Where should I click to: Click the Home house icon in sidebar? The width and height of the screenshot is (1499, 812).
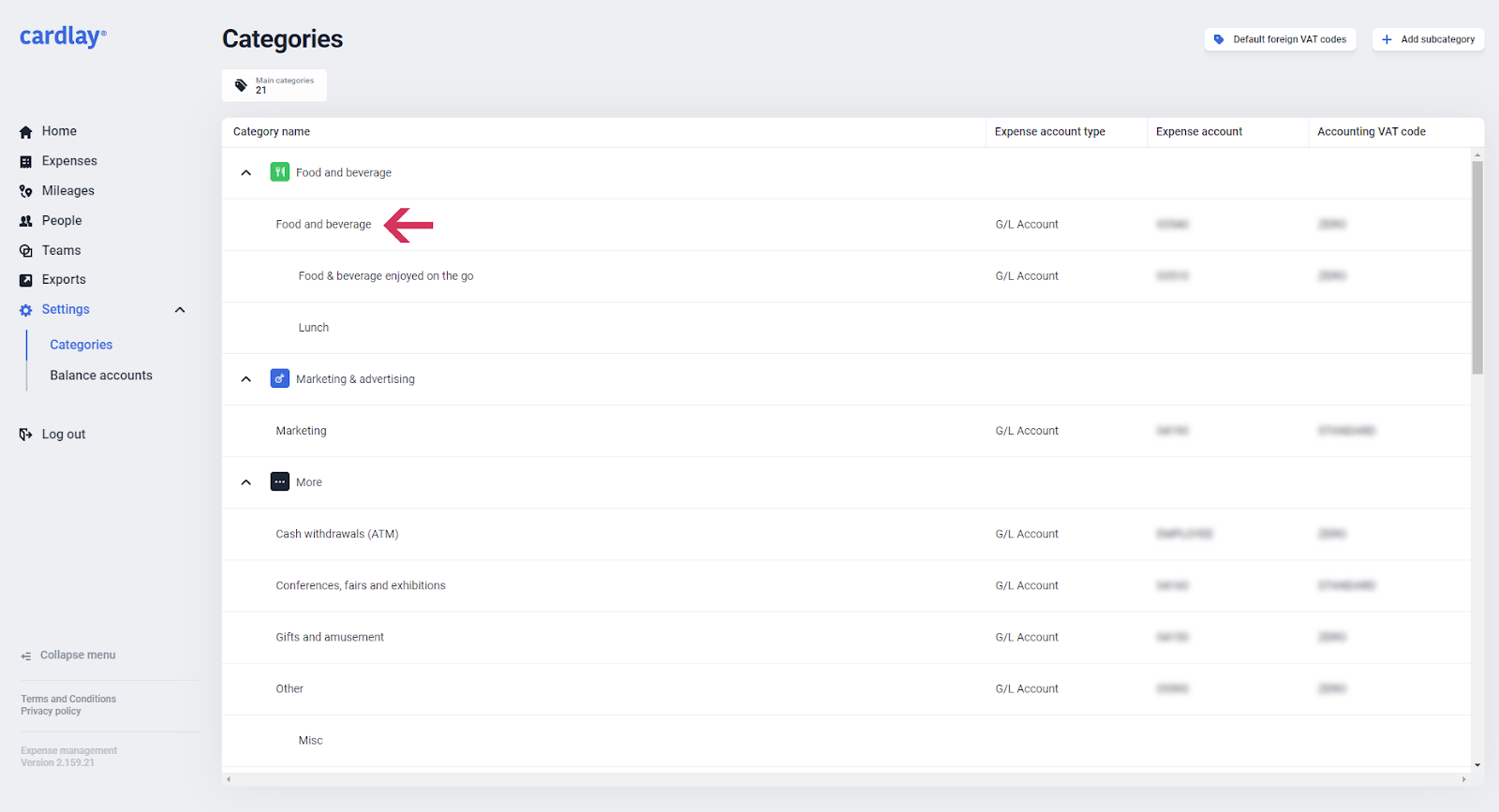(x=26, y=132)
